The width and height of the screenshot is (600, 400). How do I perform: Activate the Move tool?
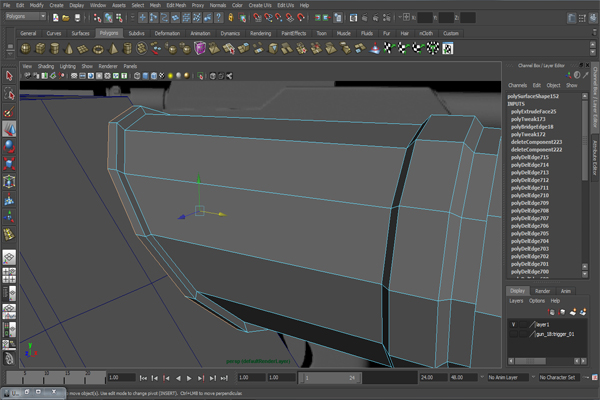click(9, 129)
